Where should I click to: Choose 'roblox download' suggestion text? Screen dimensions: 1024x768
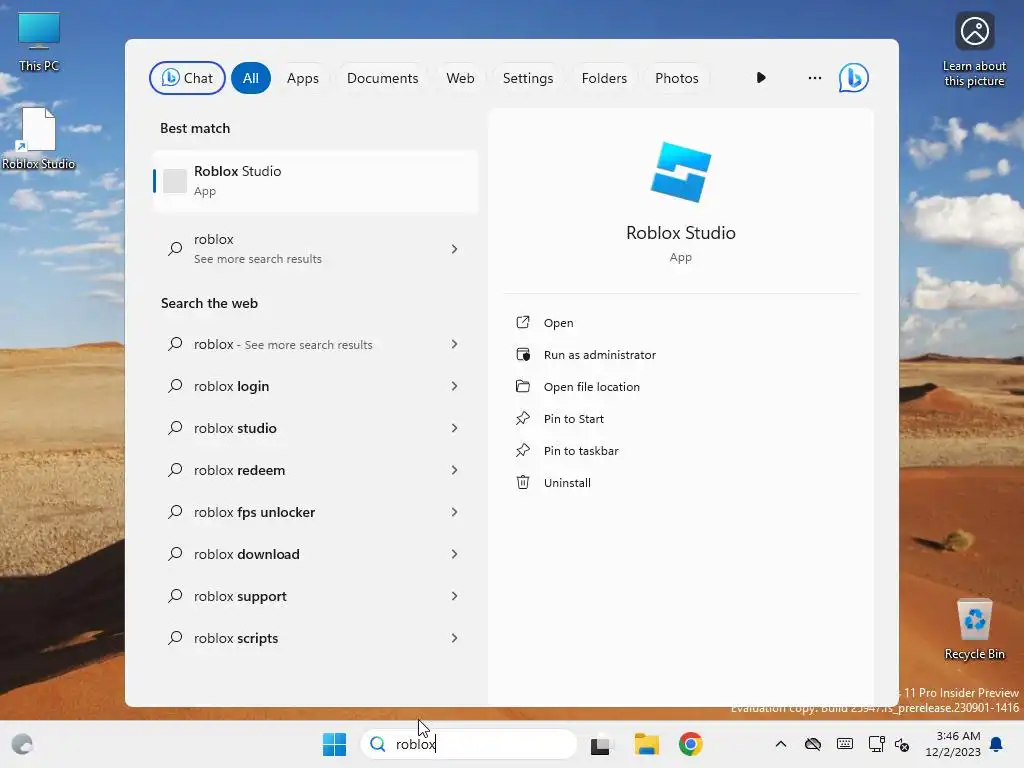click(x=246, y=554)
